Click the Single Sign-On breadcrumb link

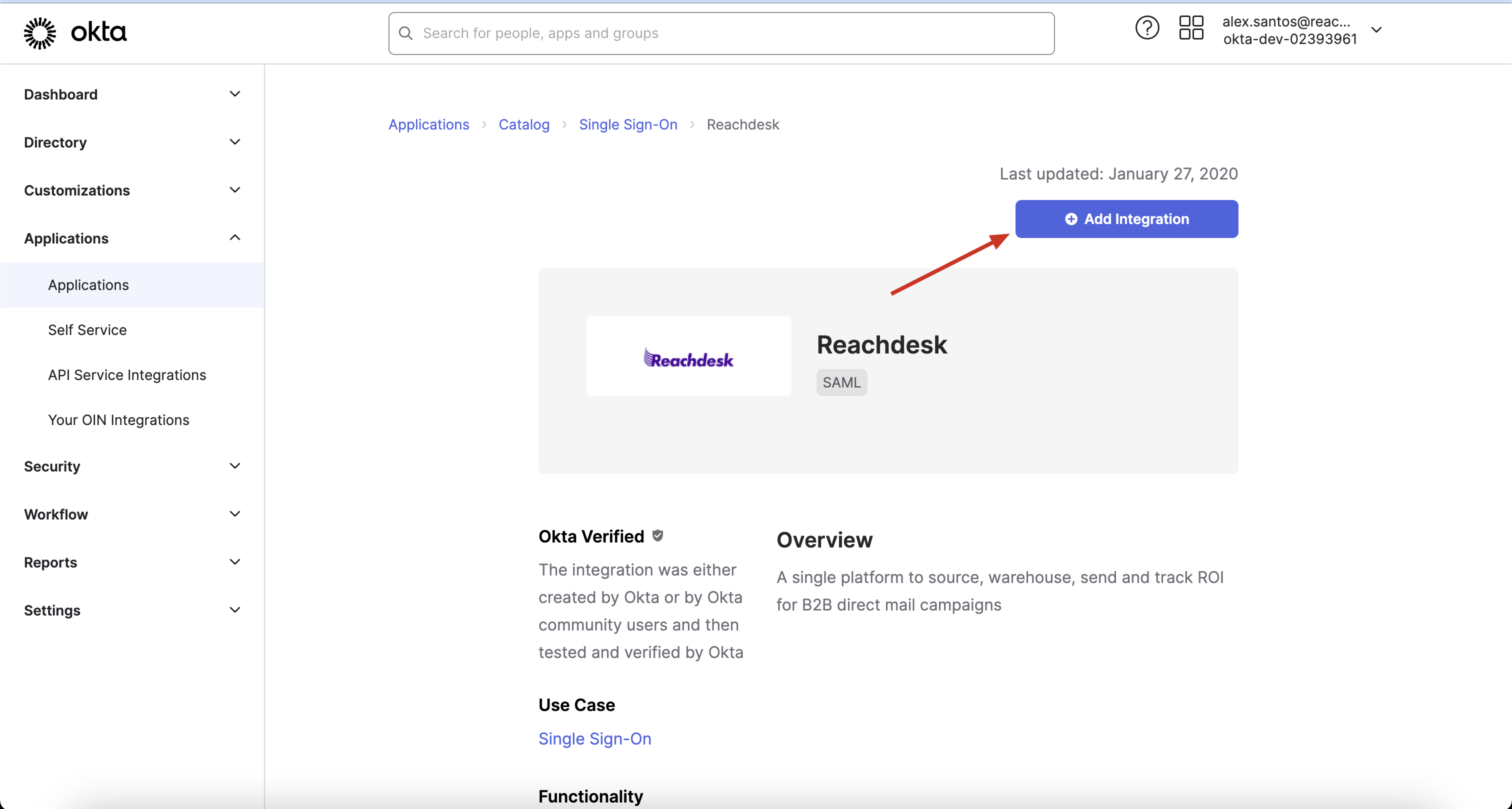point(627,124)
